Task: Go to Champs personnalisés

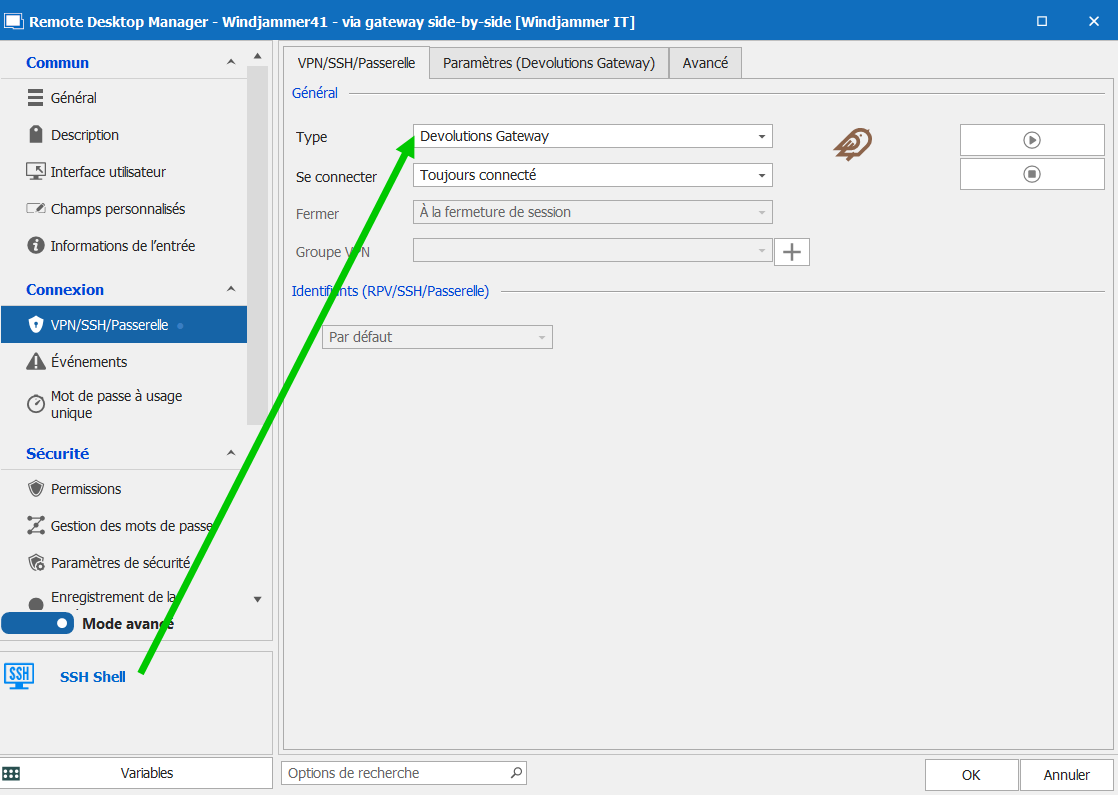Action: [x=117, y=209]
